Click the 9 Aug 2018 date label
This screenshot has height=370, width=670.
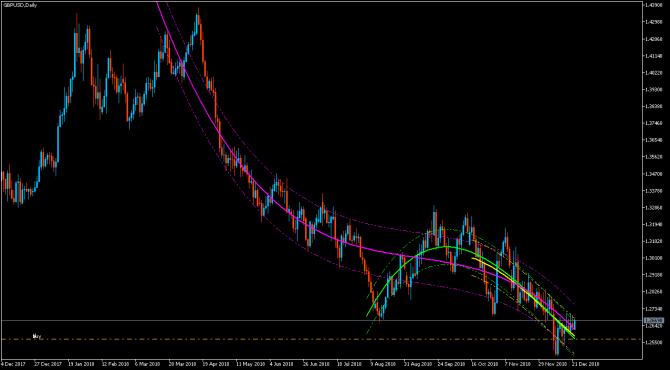click(x=382, y=364)
